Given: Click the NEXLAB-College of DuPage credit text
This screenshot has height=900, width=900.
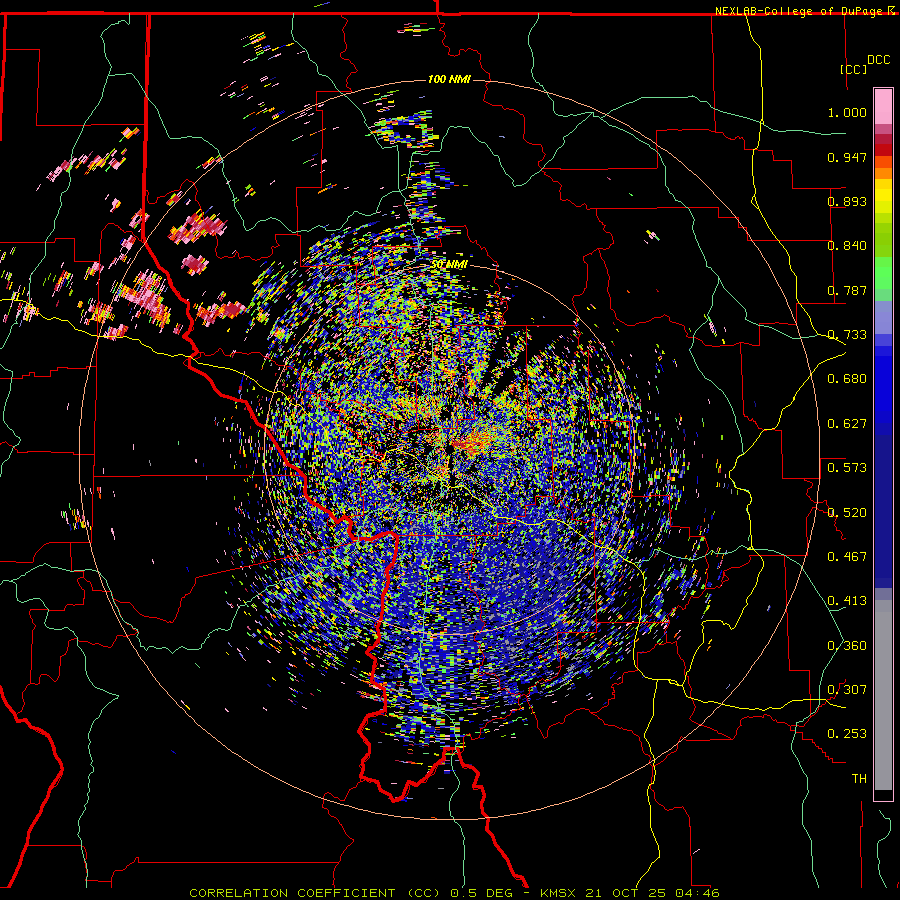Looking at the screenshot, I should tap(800, 11).
